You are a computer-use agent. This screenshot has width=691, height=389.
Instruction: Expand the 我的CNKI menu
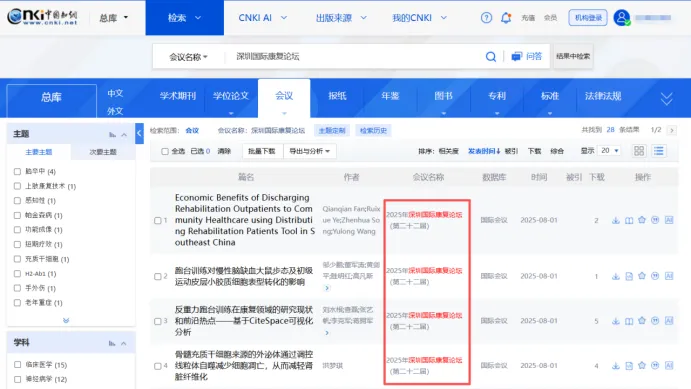point(420,18)
